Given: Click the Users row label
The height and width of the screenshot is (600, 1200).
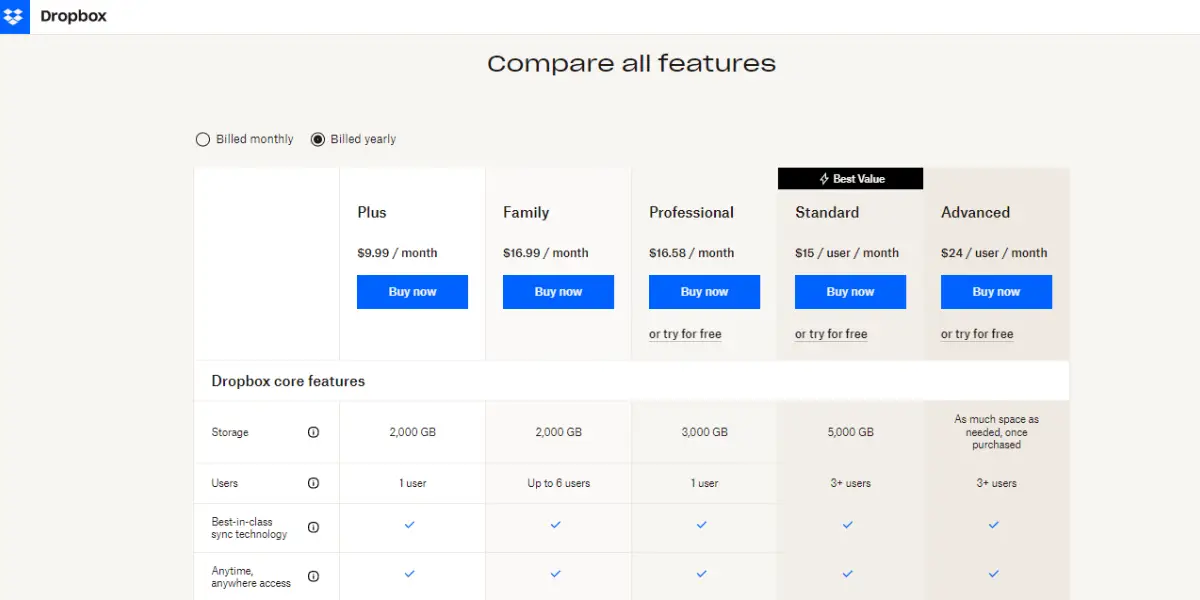Looking at the screenshot, I should pos(225,483).
